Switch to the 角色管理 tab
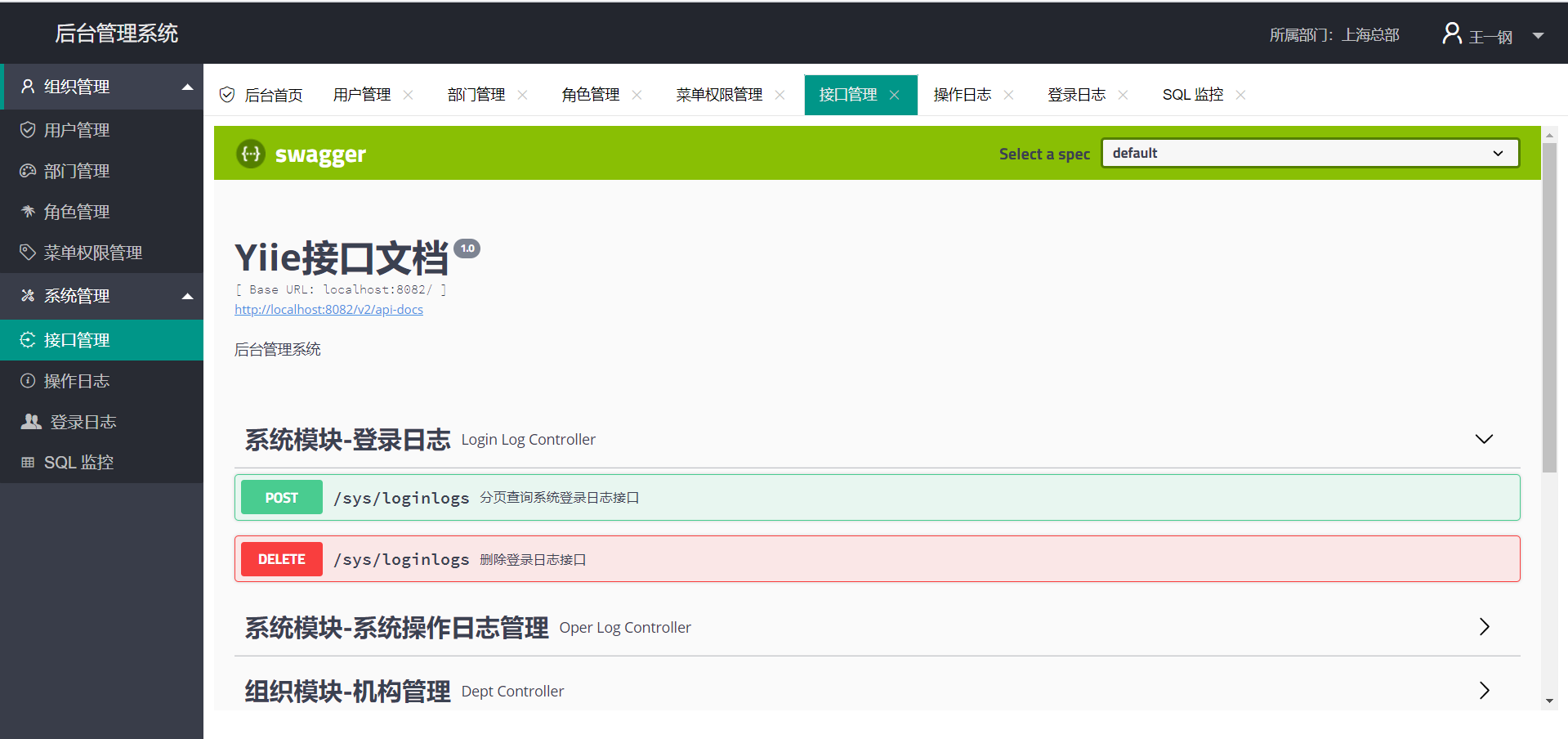The width and height of the screenshot is (1568, 739). (591, 95)
